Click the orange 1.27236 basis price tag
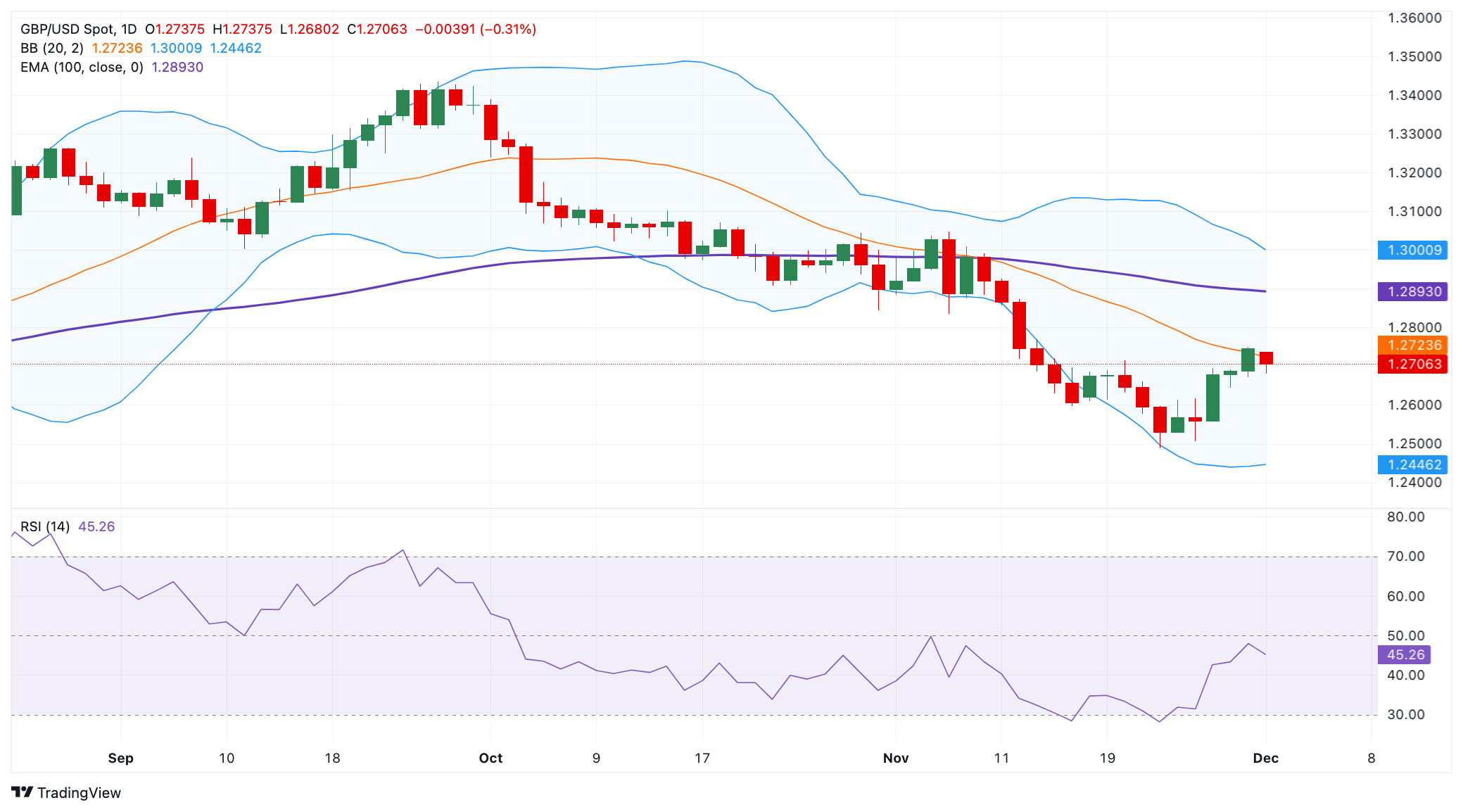The width and height of the screenshot is (1463, 812). click(x=1412, y=345)
